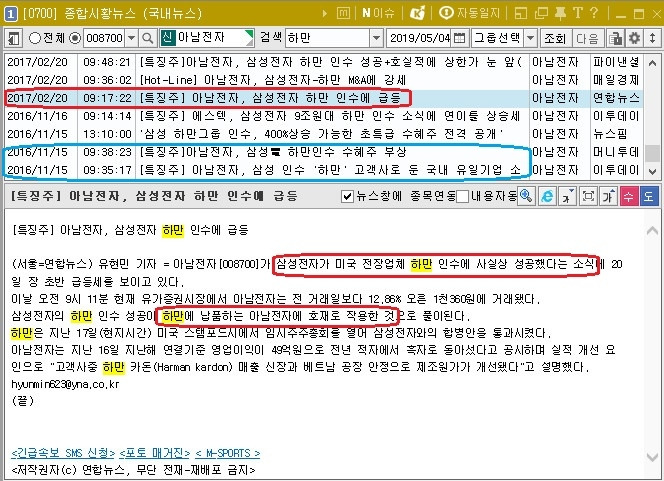Open the memo 'm' icon in title bar
This screenshot has width=664, height=481.
pyautogui.click(x=343, y=14)
